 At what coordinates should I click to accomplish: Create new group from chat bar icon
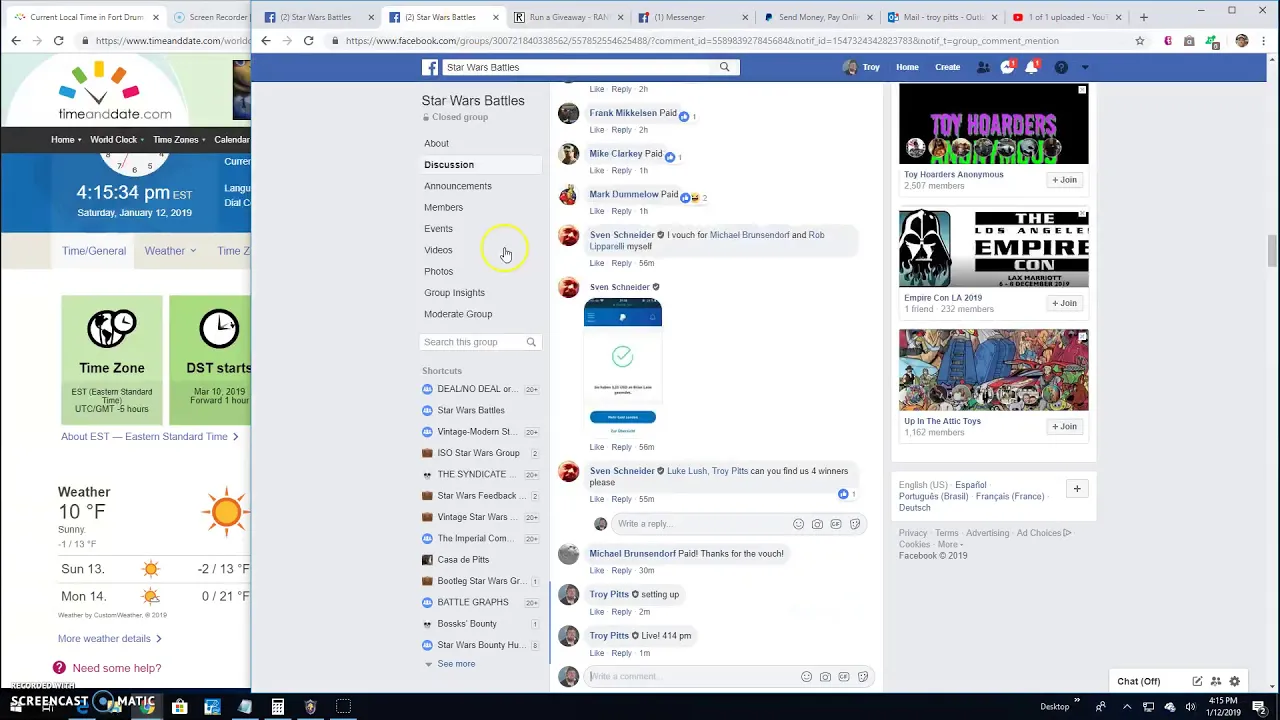(x=1216, y=682)
